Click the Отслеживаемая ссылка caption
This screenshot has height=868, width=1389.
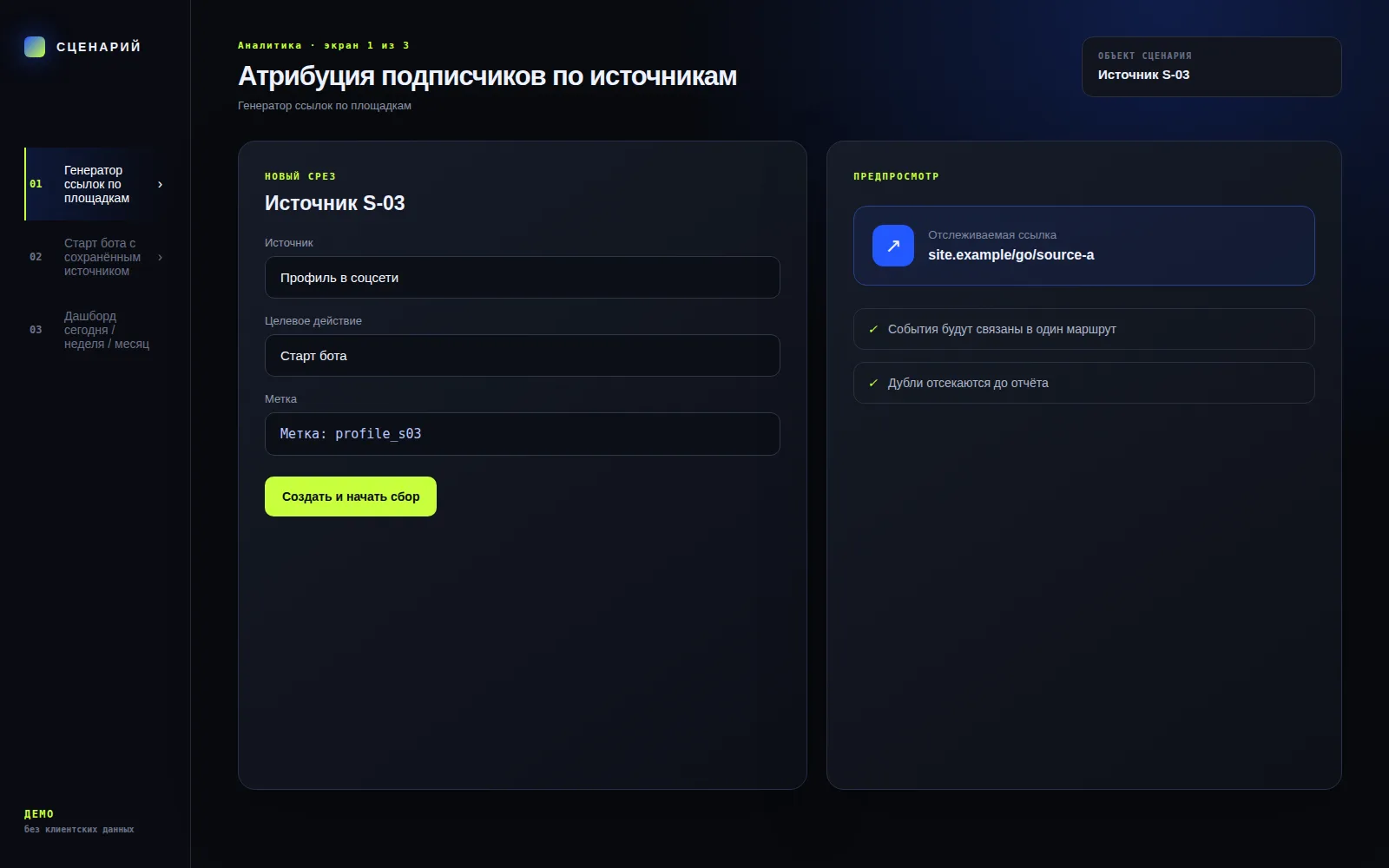(992, 235)
